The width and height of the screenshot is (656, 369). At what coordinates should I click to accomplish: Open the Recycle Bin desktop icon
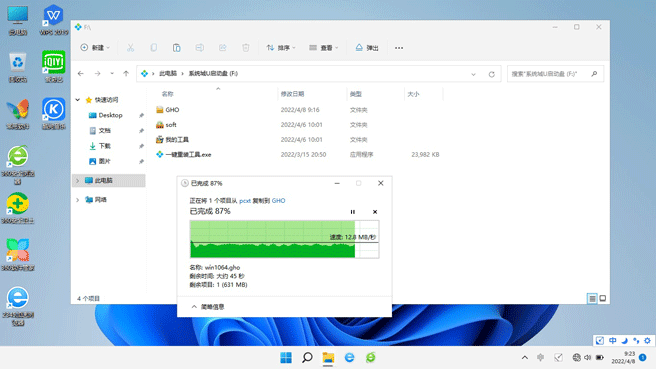pos(18,67)
